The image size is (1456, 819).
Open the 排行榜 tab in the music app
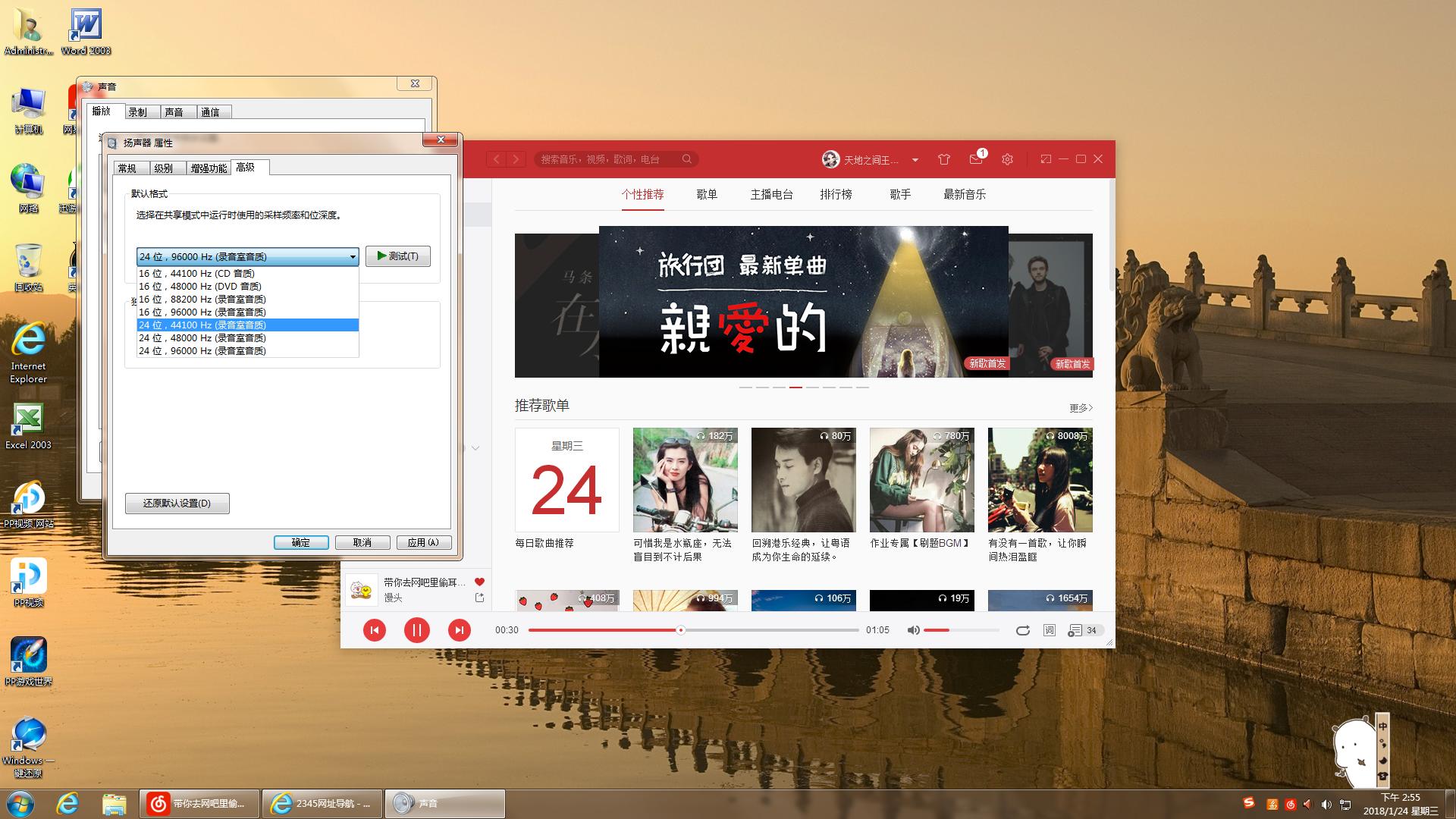(x=836, y=194)
